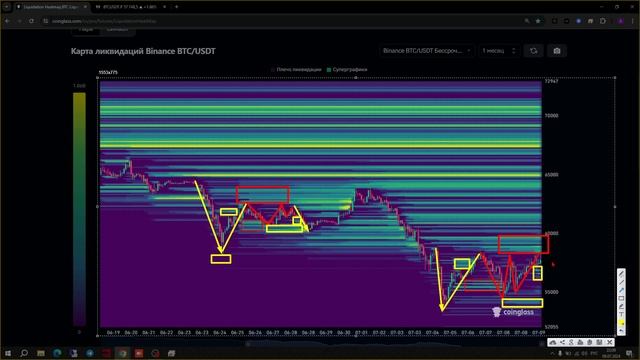Undo last annotation with back arrow
Viewport: 640px width, 360px height.
pos(621,331)
